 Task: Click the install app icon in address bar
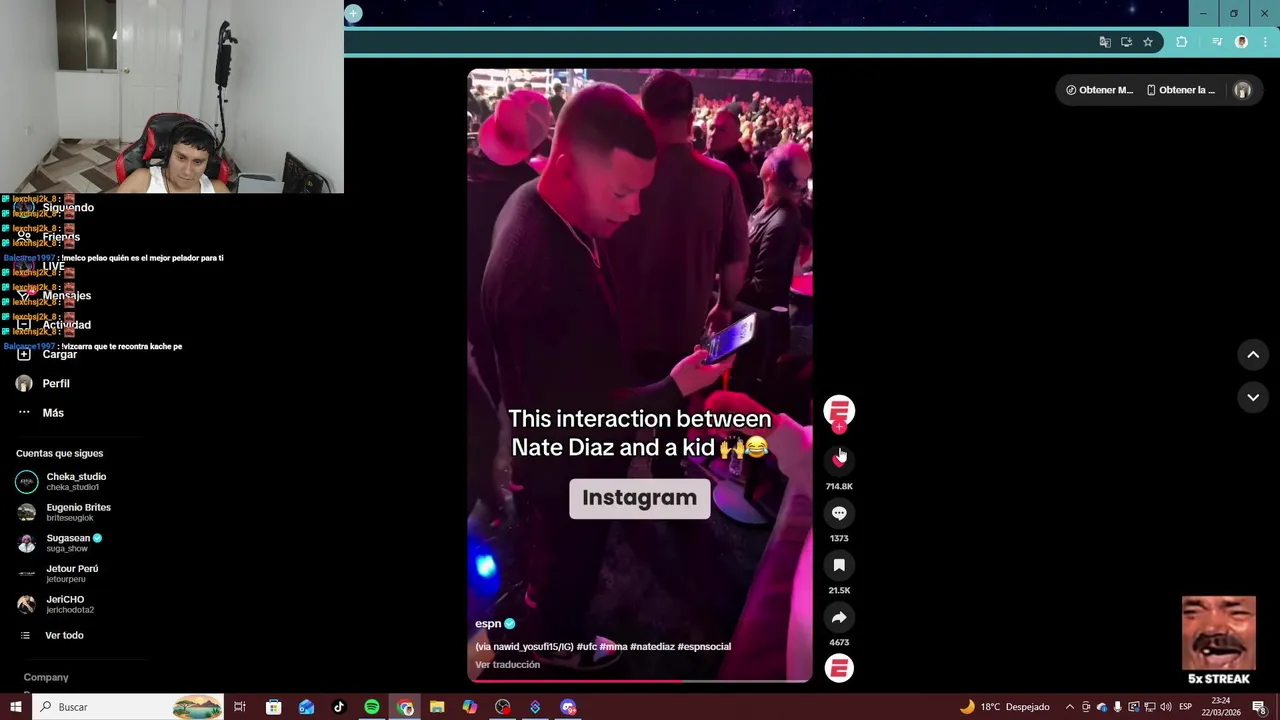click(1126, 42)
